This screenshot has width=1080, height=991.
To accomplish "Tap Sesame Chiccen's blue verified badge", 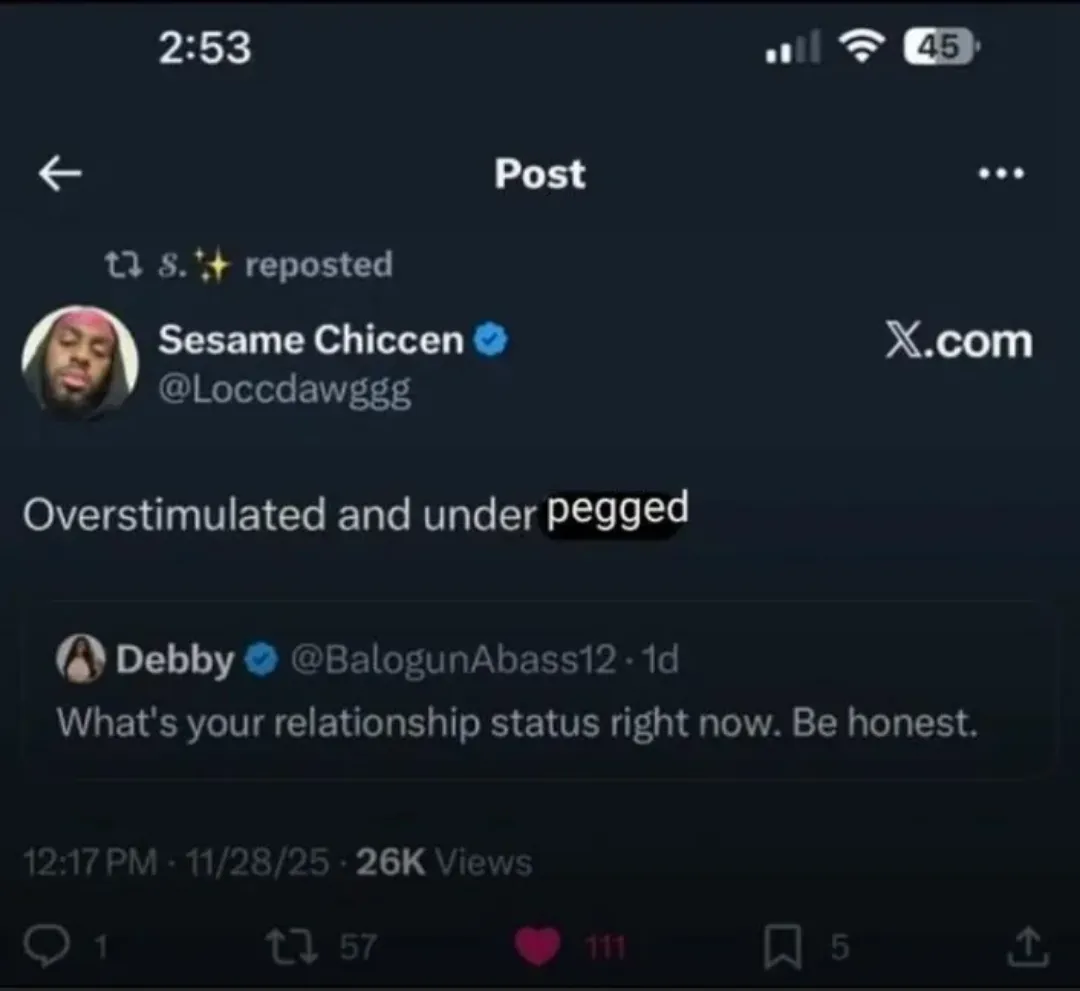I will click(490, 341).
